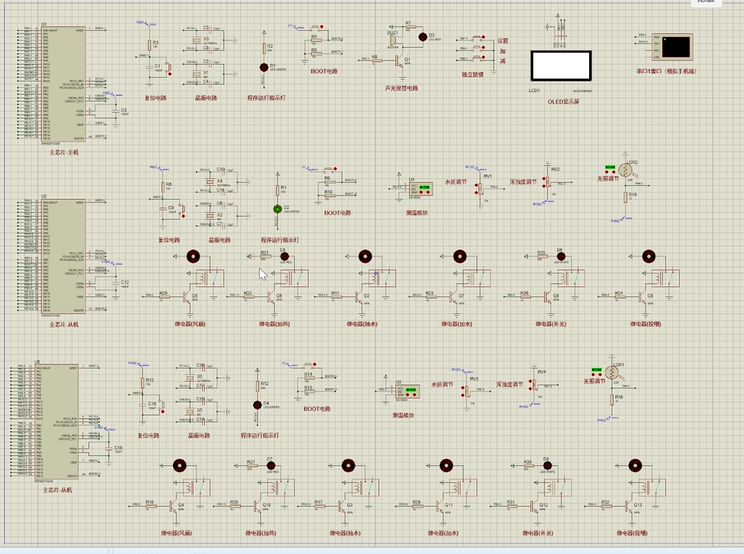This screenshot has height=554, width=744.
Task: Adjust the RV2 浑浊度调节 potentiometer
Action: click(547, 183)
